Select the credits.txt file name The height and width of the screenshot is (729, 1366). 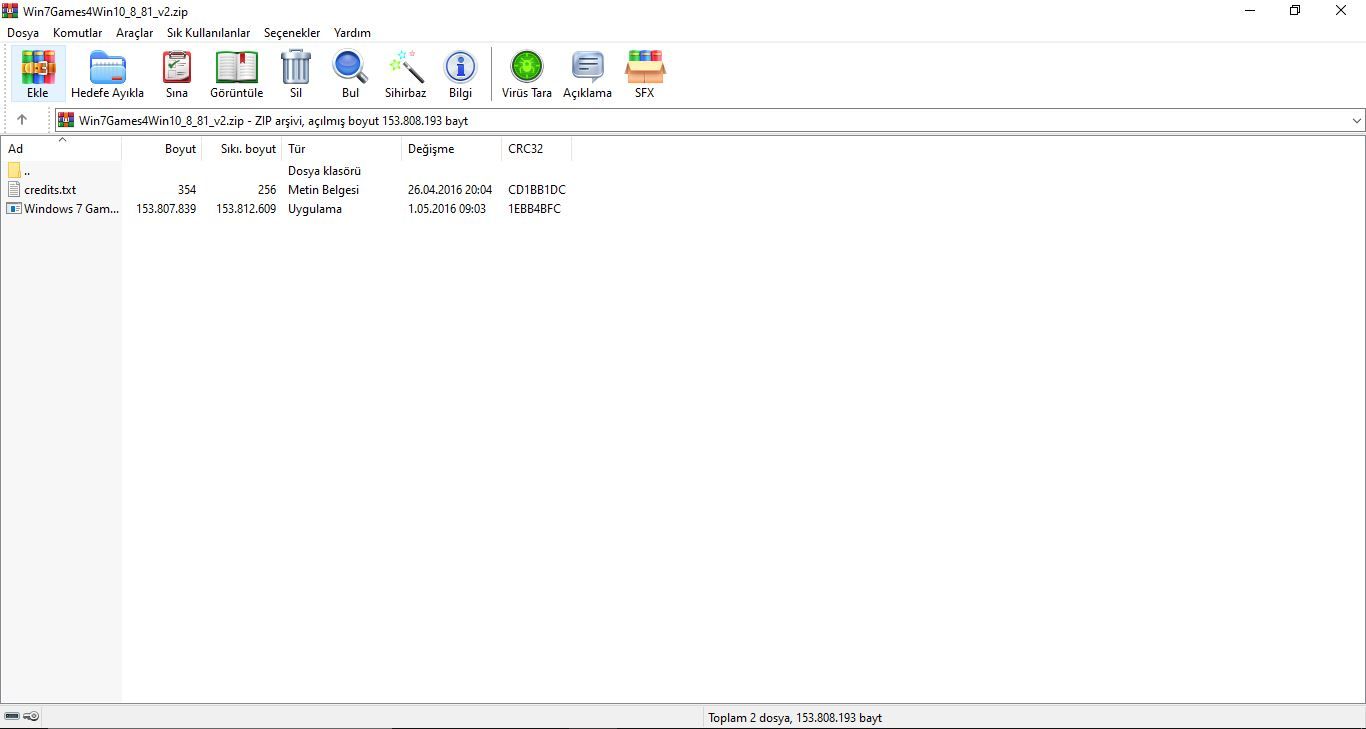(x=50, y=190)
